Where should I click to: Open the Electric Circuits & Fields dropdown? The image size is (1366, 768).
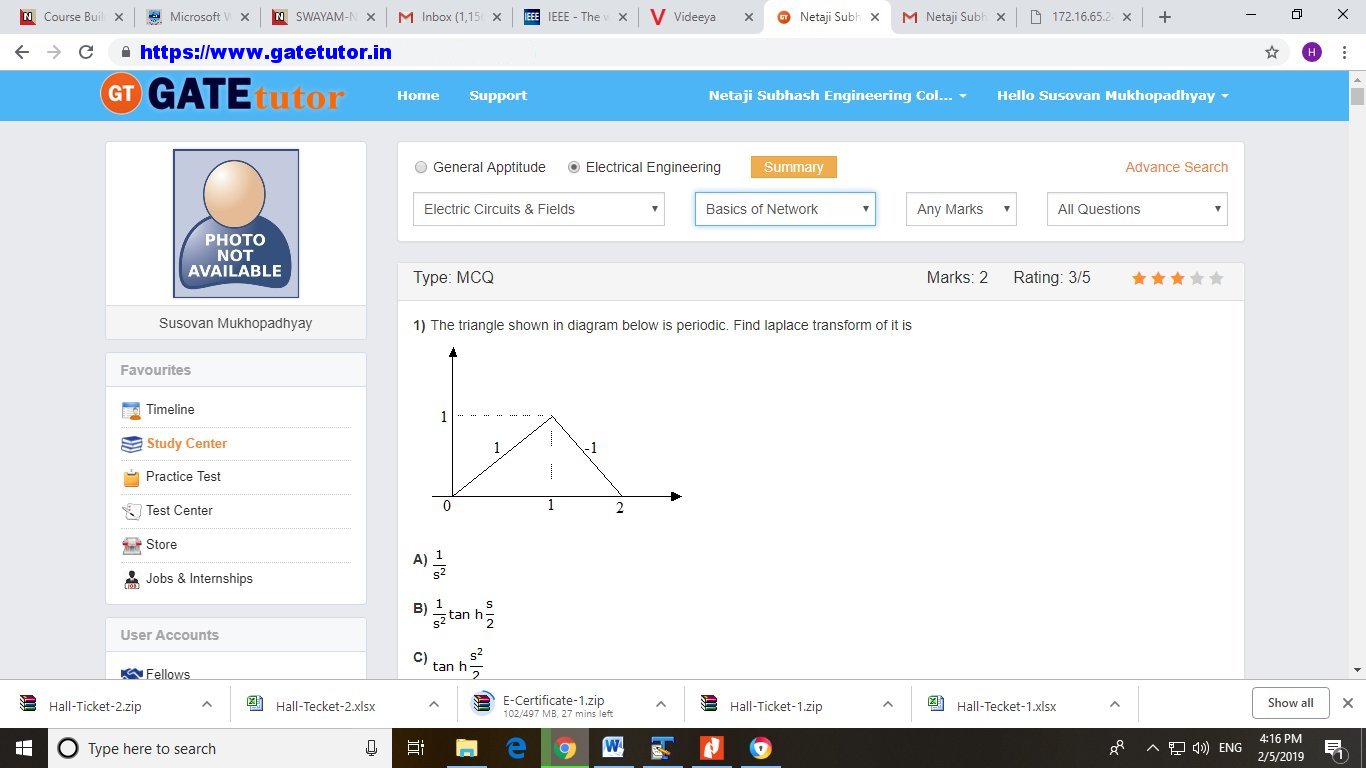[538, 209]
